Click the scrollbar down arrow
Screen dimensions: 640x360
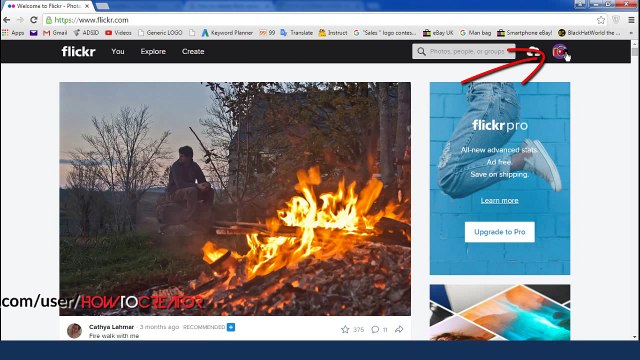635,337
